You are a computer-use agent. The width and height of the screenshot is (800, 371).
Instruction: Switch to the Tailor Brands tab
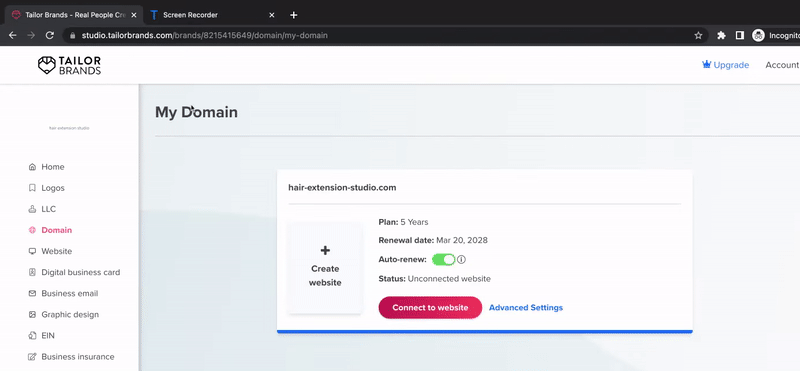(74, 15)
